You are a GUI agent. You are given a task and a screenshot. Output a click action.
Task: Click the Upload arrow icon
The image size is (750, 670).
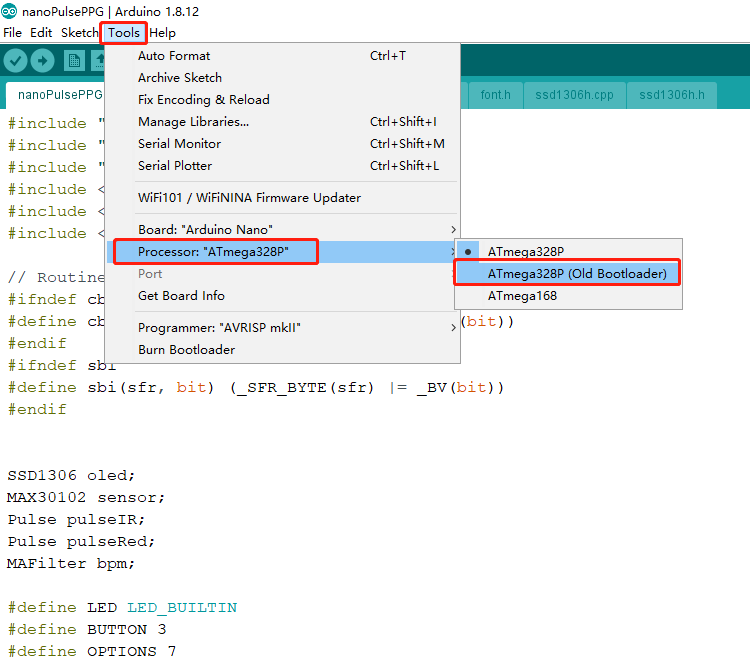click(43, 61)
